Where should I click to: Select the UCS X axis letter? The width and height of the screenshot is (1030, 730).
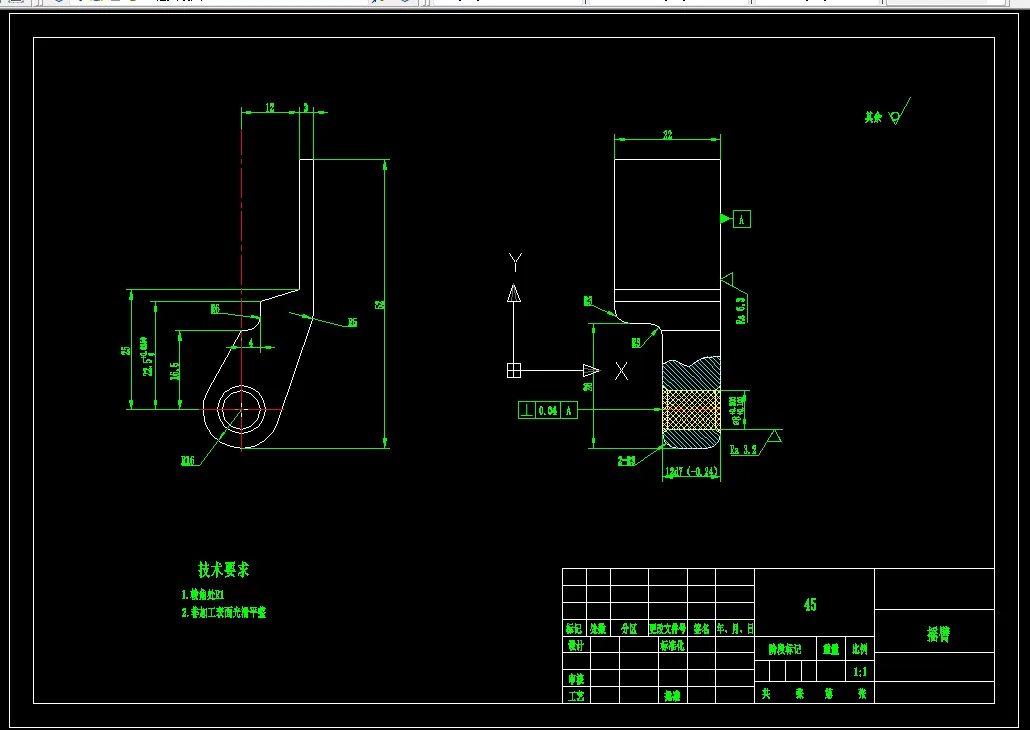pos(621,371)
